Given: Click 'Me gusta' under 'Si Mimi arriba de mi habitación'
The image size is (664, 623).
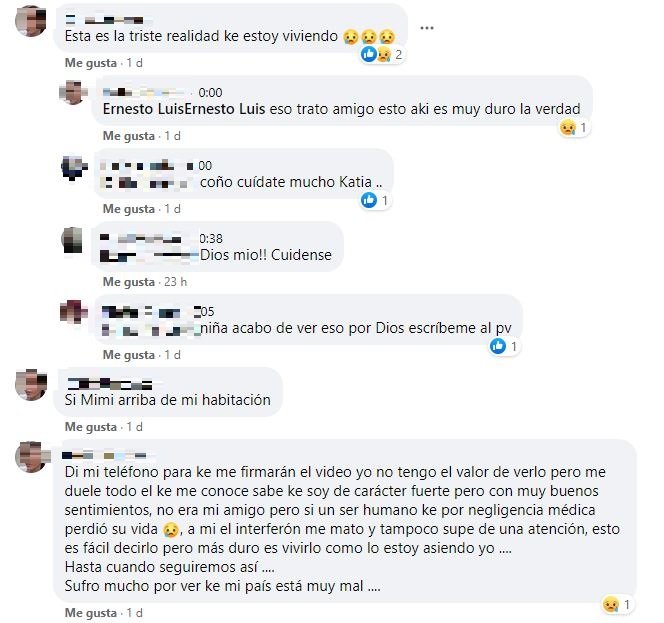Looking at the screenshot, I should point(91,427).
